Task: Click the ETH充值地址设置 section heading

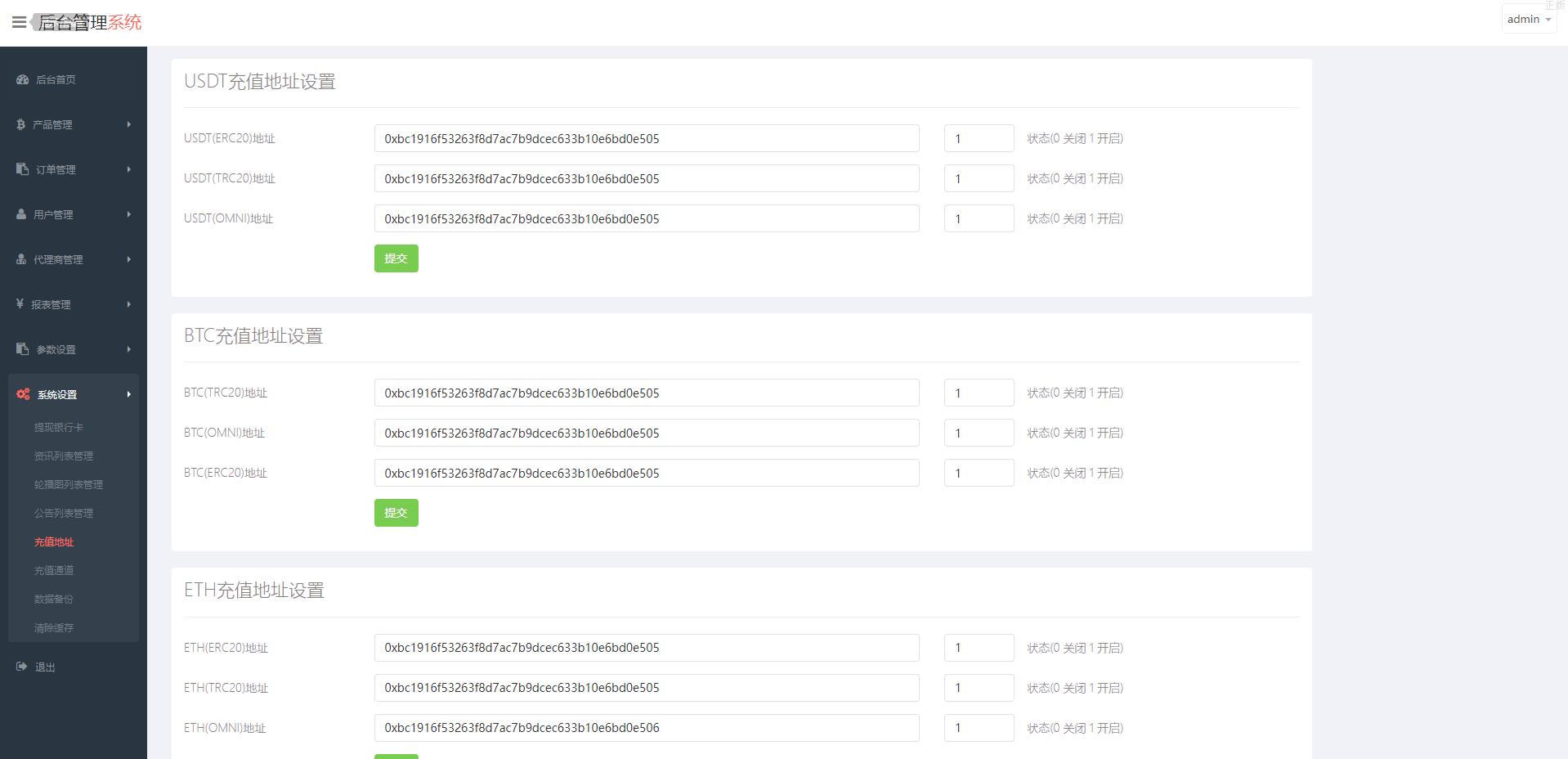Action: [x=254, y=591]
